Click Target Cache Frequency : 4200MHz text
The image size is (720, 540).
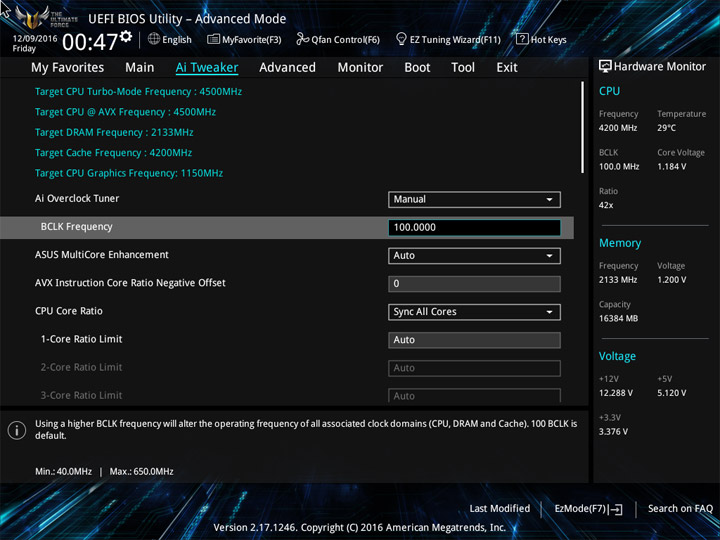point(113,153)
